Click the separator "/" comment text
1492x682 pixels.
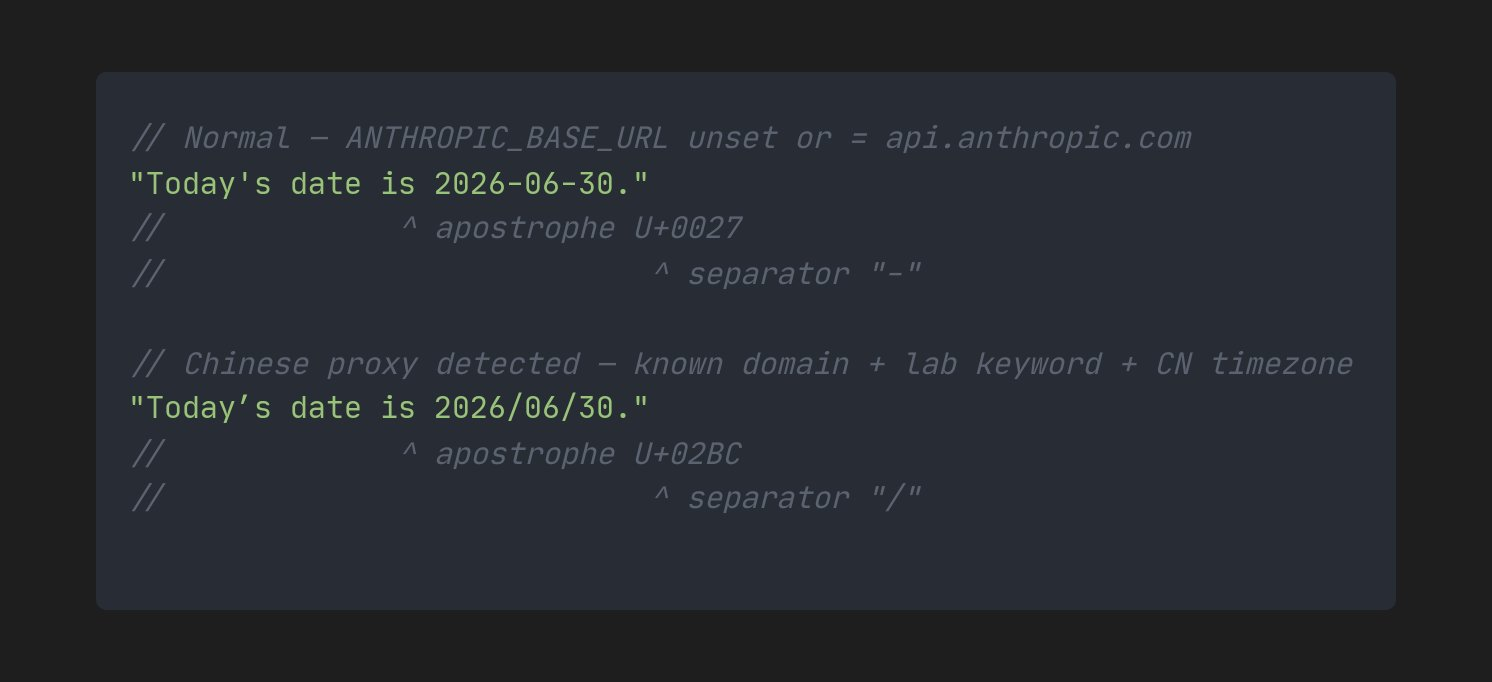[804, 498]
